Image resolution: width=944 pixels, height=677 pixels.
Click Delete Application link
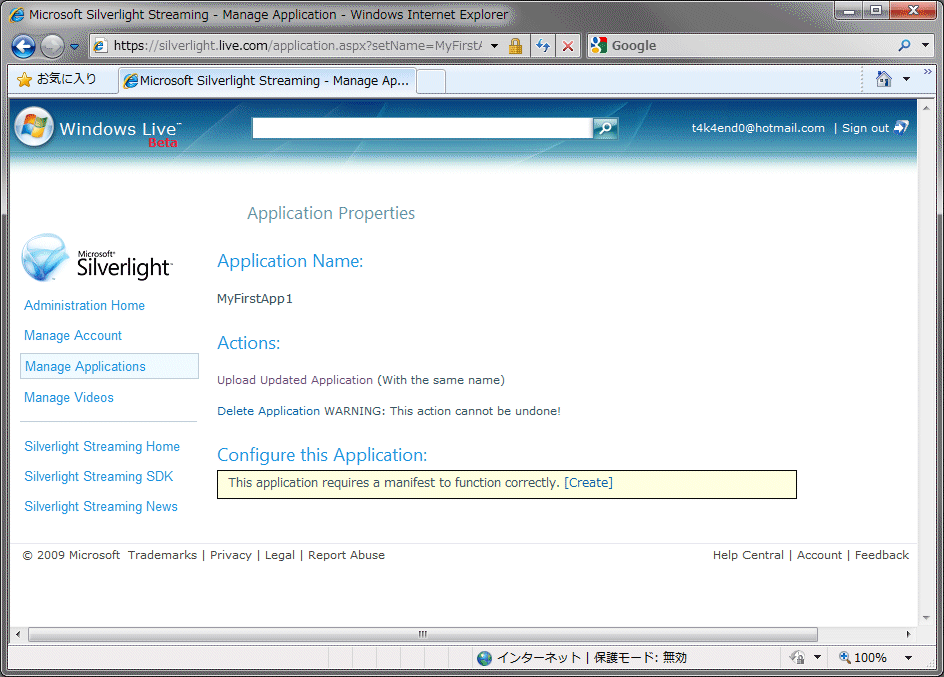pyautogui.click(x=268, y=411)
